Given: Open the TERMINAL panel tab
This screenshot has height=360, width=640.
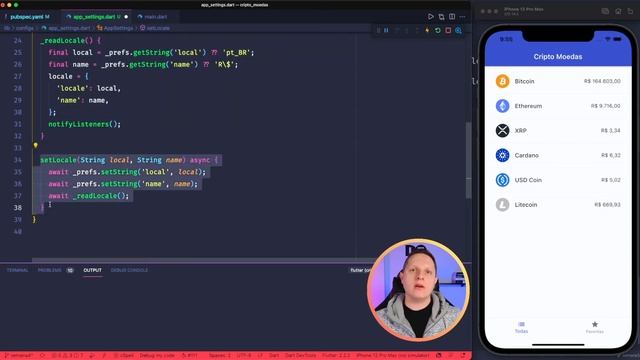Looking at the screenshot, I should (x=17, y=270).
